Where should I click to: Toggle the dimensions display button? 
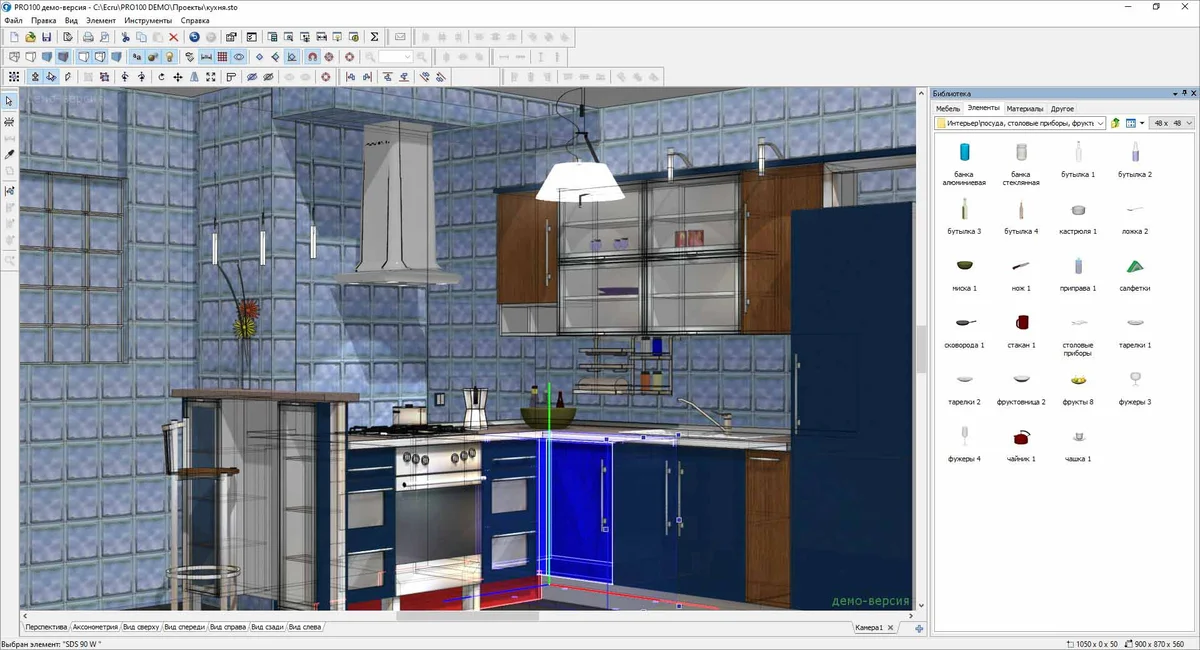206,57
